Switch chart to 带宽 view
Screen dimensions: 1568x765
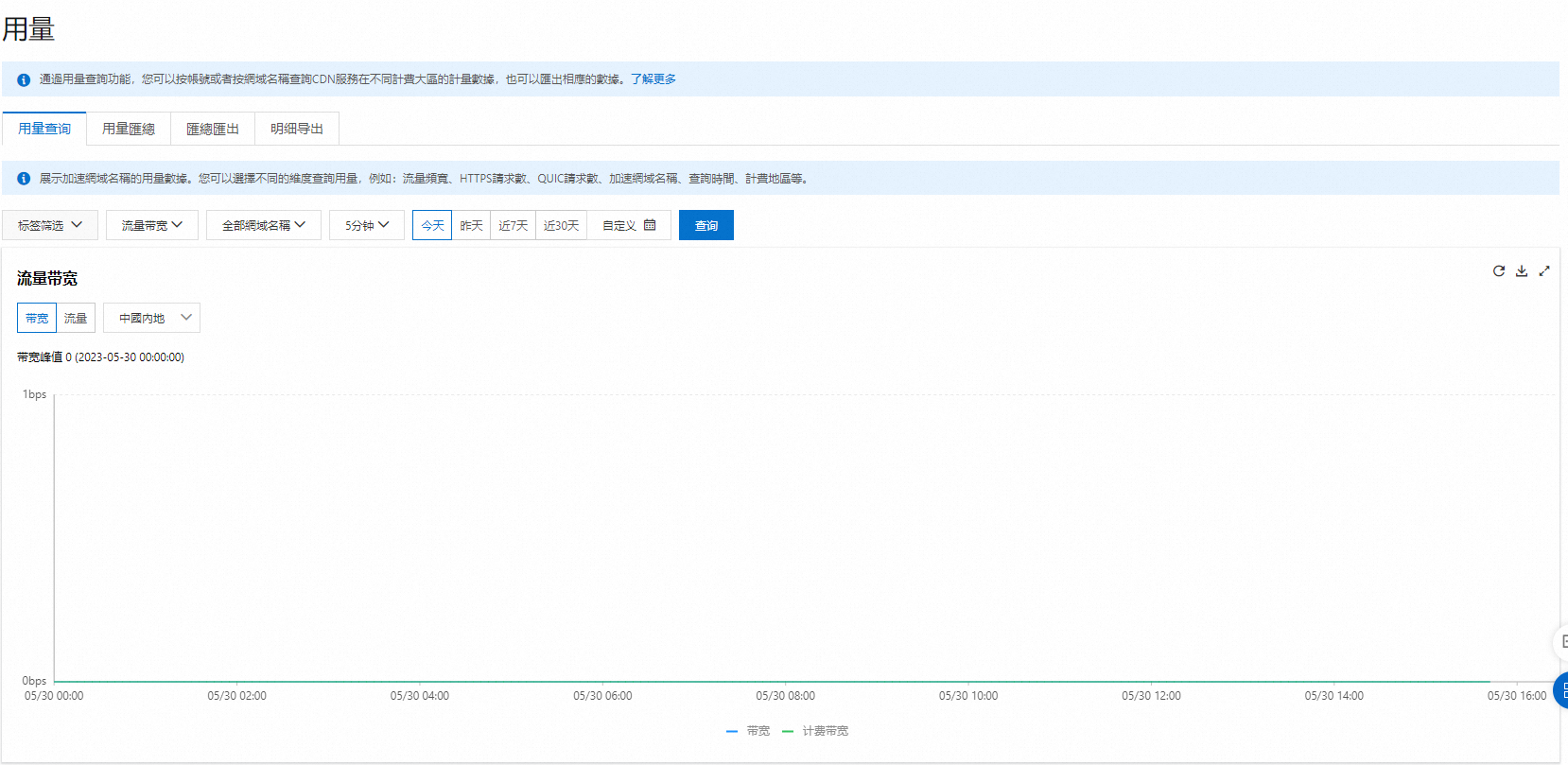pyautogui.click(x=37, y=318)
